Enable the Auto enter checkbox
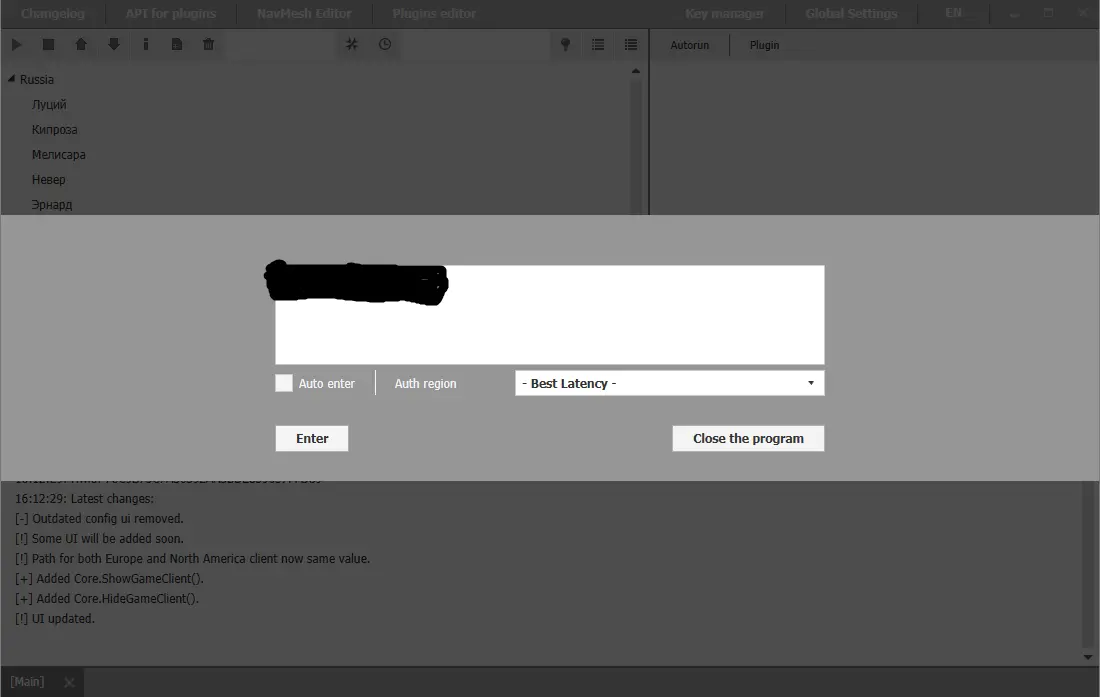 pyautogui.click(x=284, y=383)
